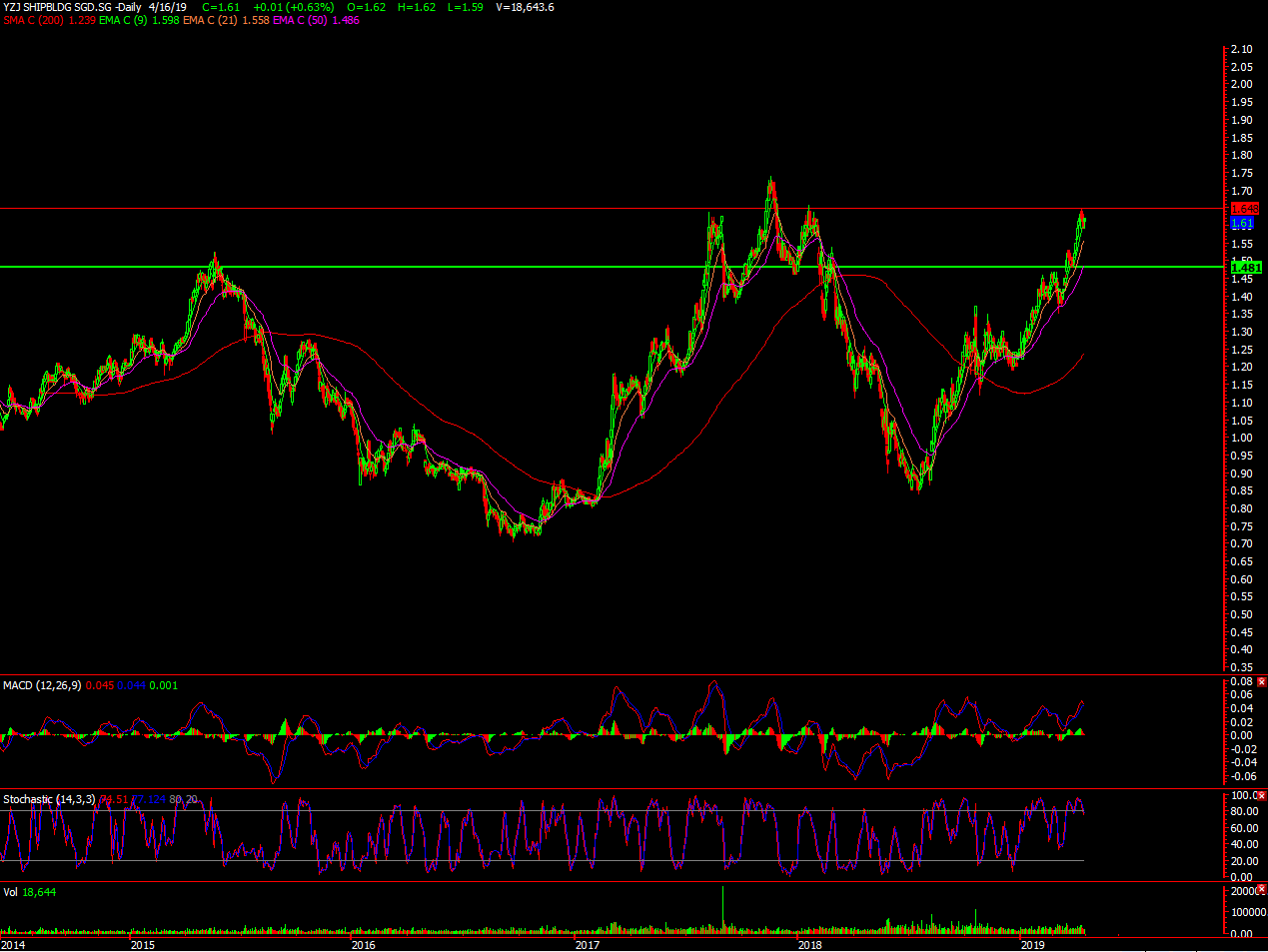Close the Vol volume panel
This screenshot has width=1268, height=952.
[x=1261, y=889]
